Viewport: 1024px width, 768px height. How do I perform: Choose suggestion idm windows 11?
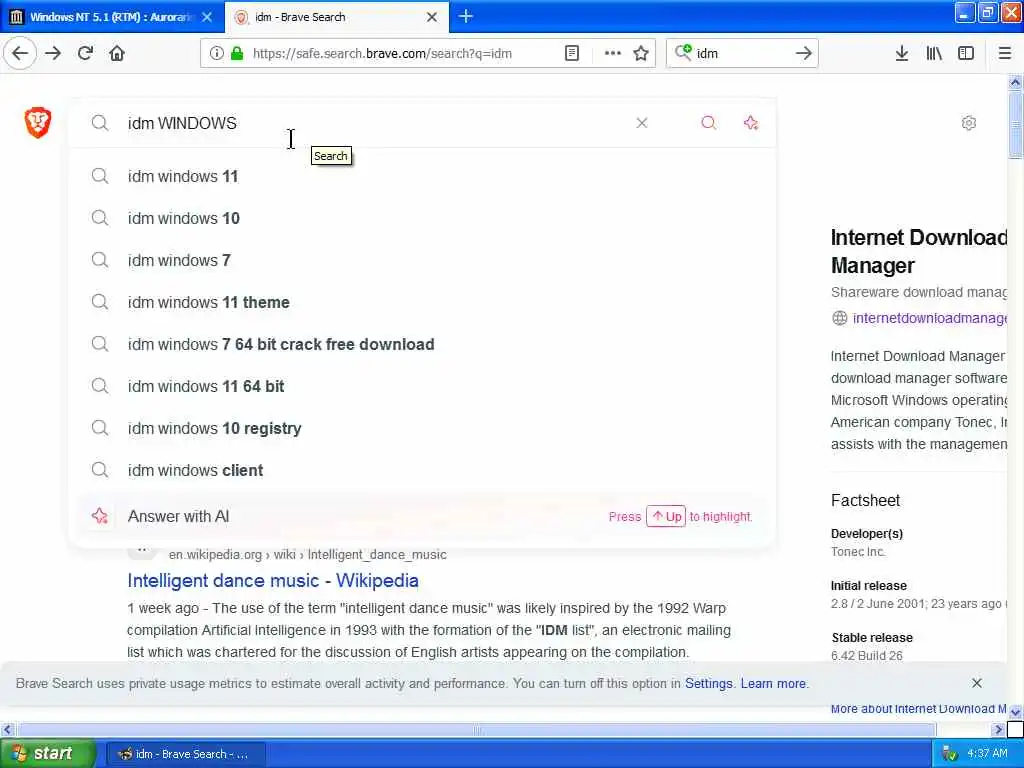[x=422, y=176]
